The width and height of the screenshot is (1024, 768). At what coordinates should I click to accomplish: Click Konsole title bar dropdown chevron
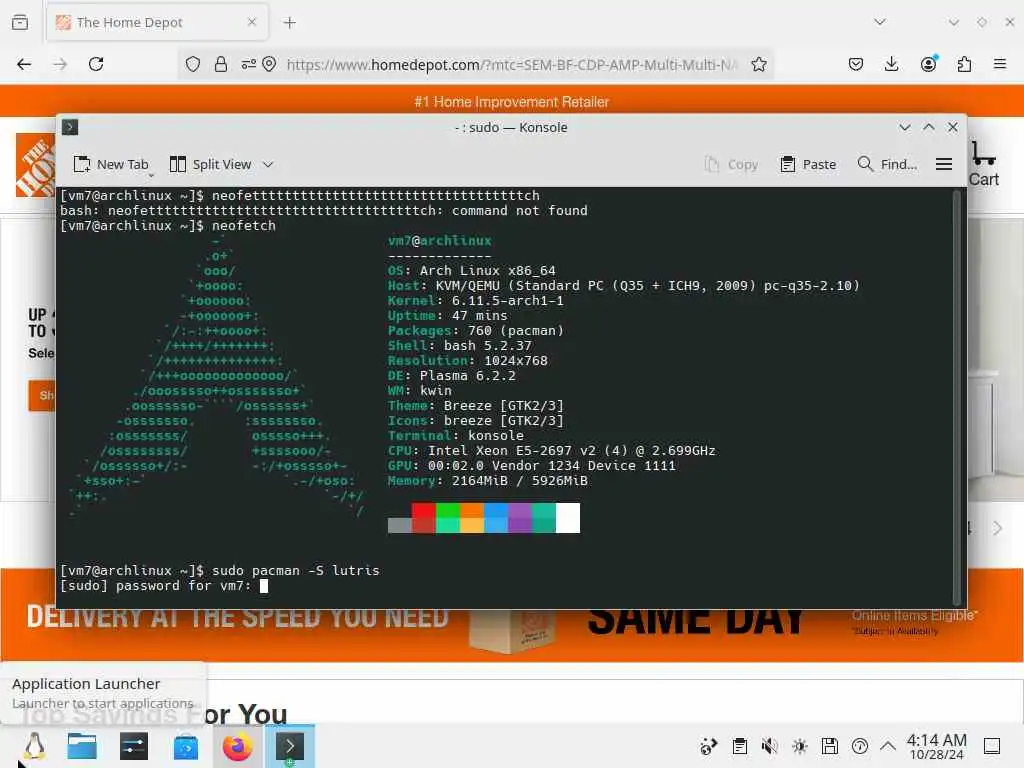904,127
